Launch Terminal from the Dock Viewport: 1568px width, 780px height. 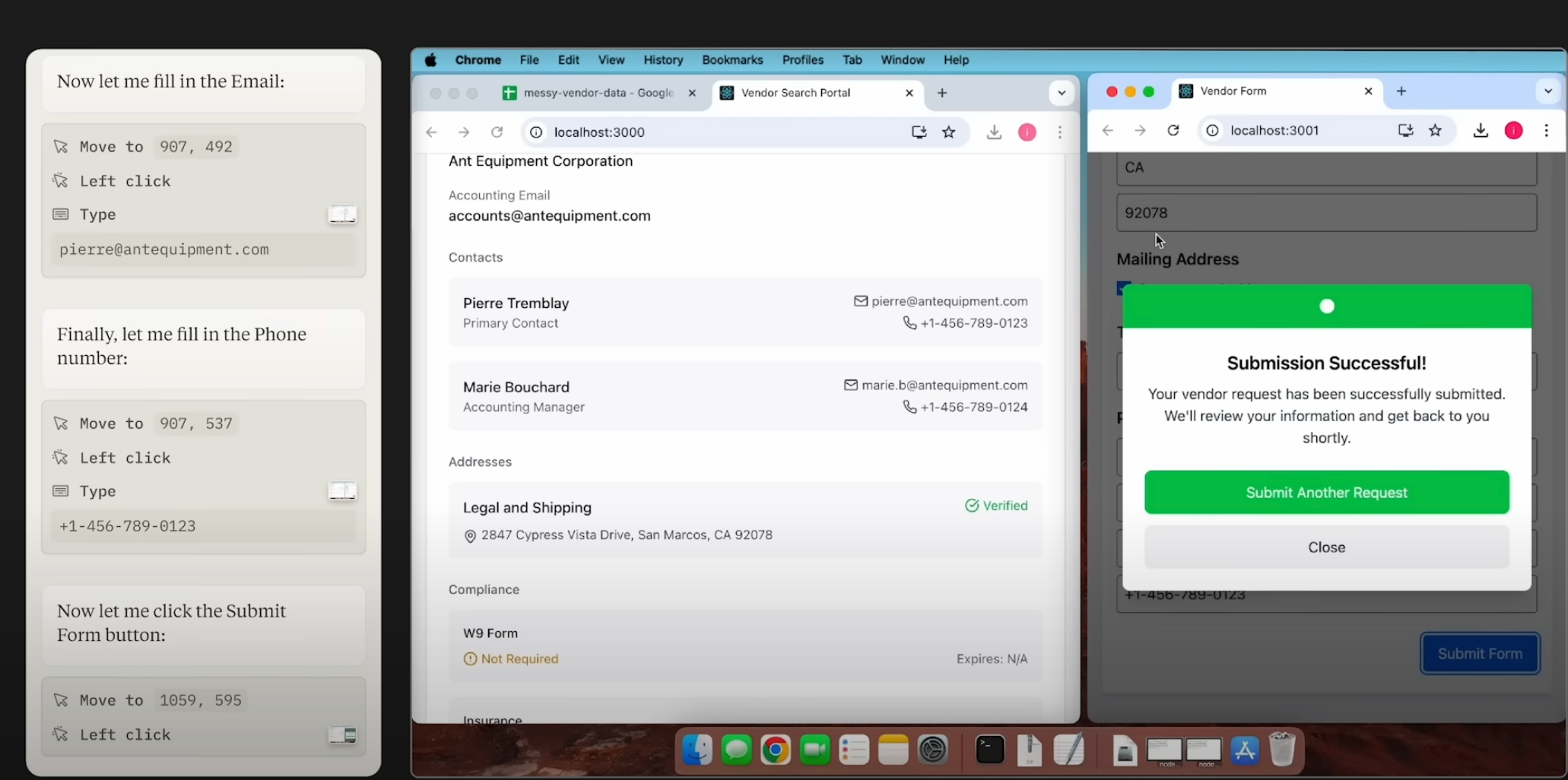coord(989,750)
